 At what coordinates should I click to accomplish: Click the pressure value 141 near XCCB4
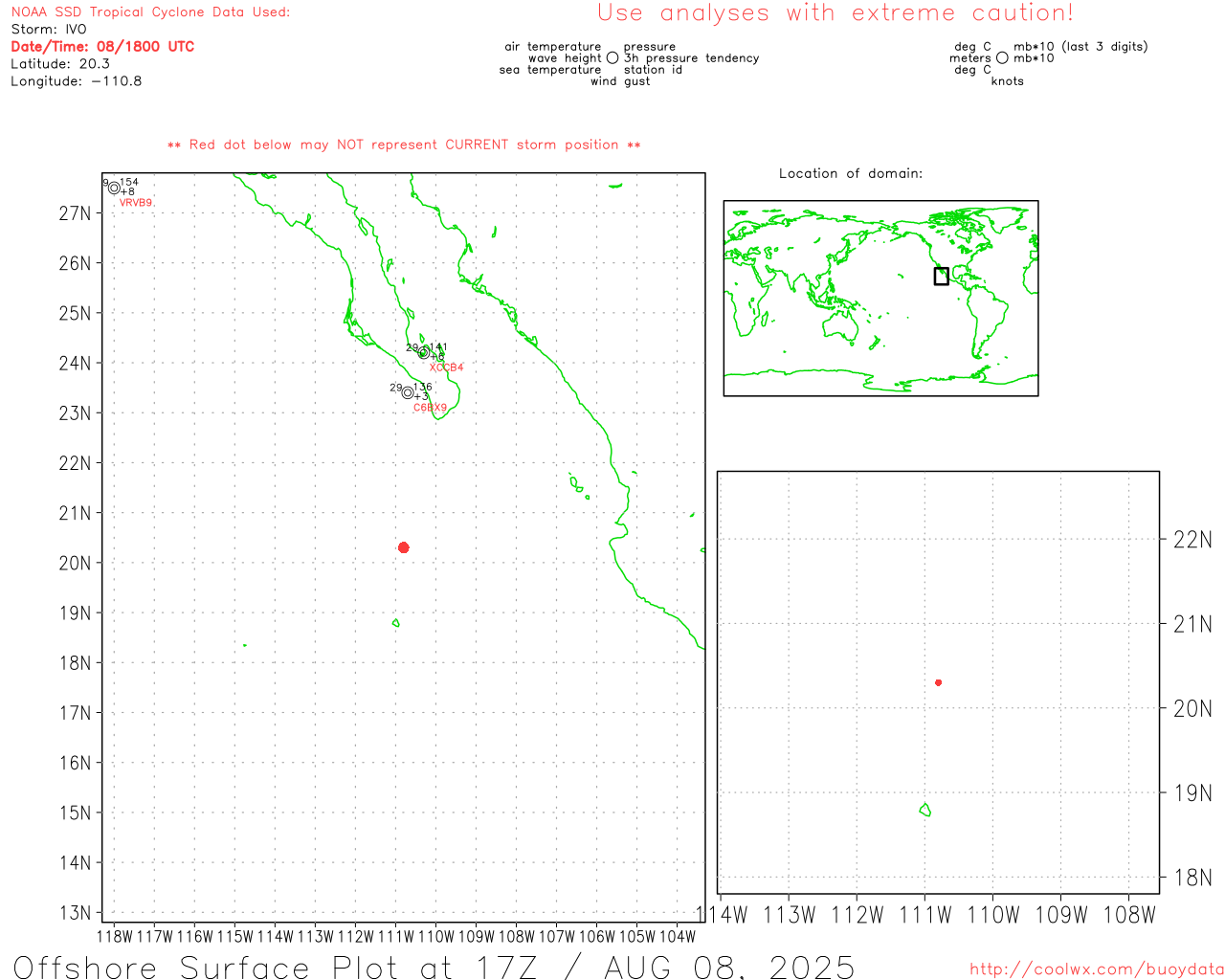coord(438,347)
